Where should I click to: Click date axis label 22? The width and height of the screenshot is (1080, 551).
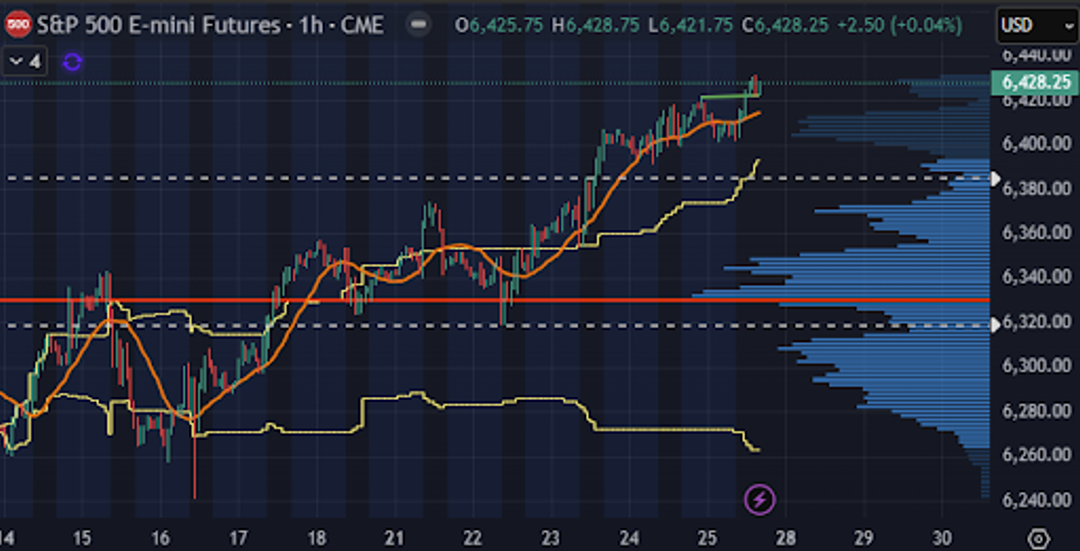[x=472, y=538]
